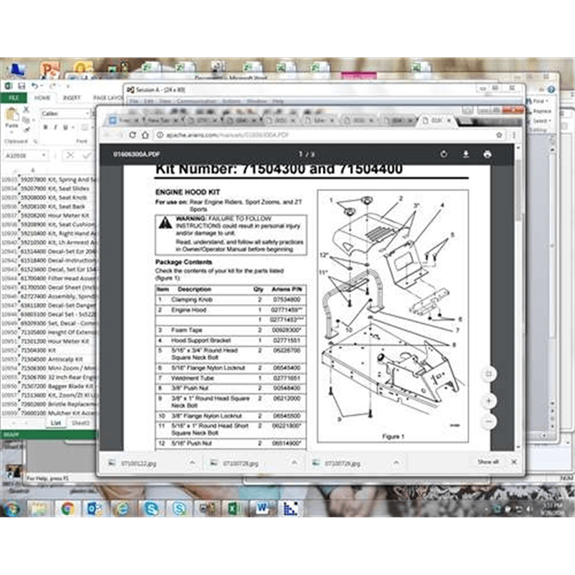
Task: Bookmark this page with the star icon
Action: coord(499,135)
